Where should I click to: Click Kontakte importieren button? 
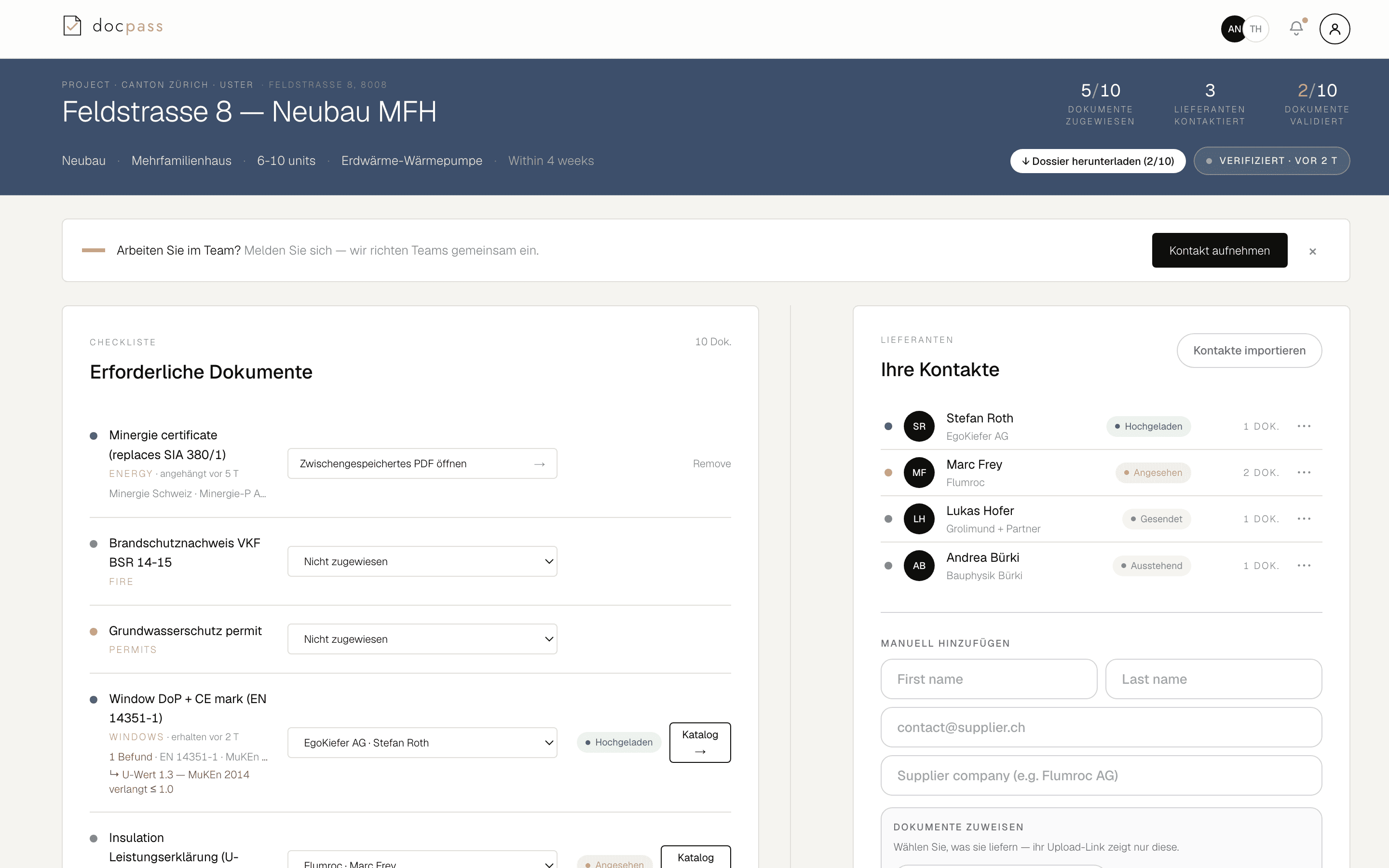coord(1249,350)
